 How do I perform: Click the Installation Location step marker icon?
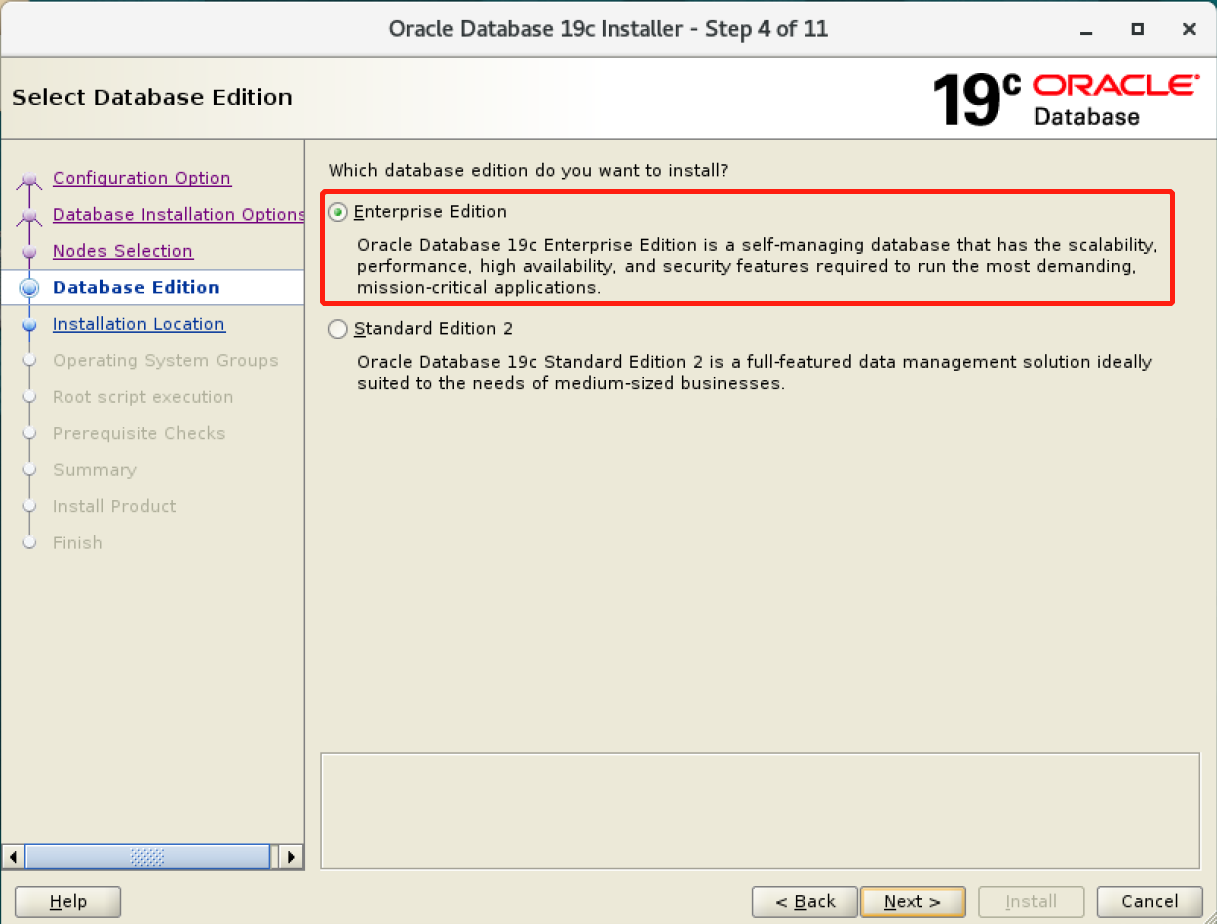30,324
